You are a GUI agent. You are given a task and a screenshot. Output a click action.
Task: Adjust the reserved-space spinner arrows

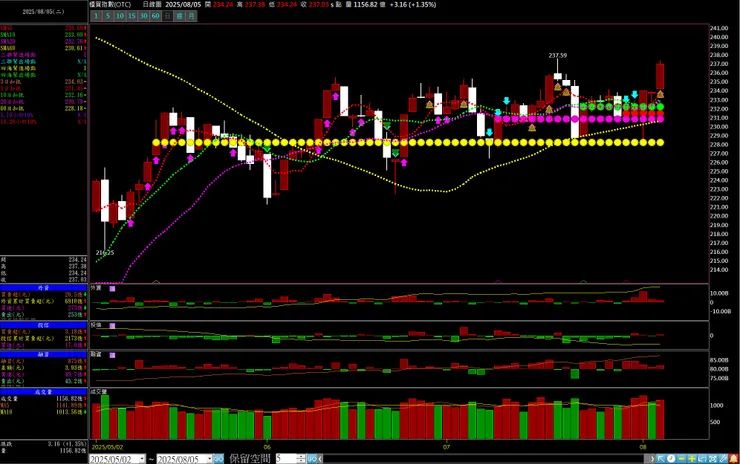301,459
